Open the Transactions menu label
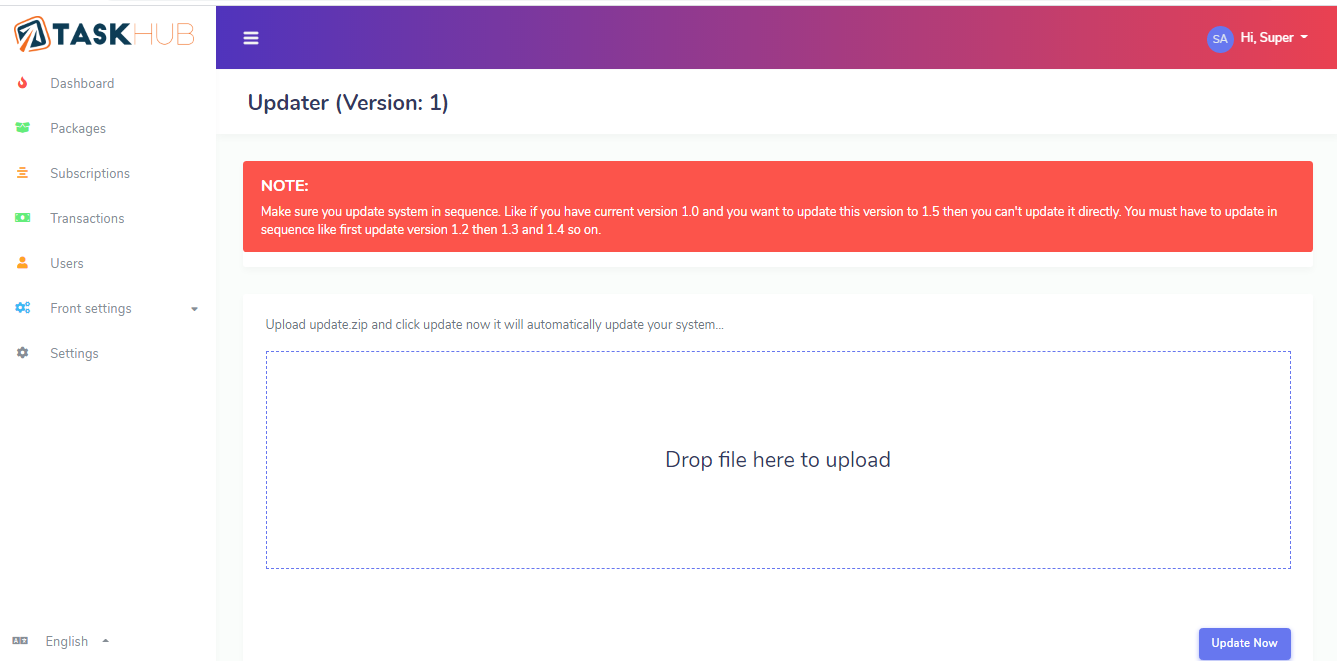Screen dimensions: 1337x661 click(87, 218)
